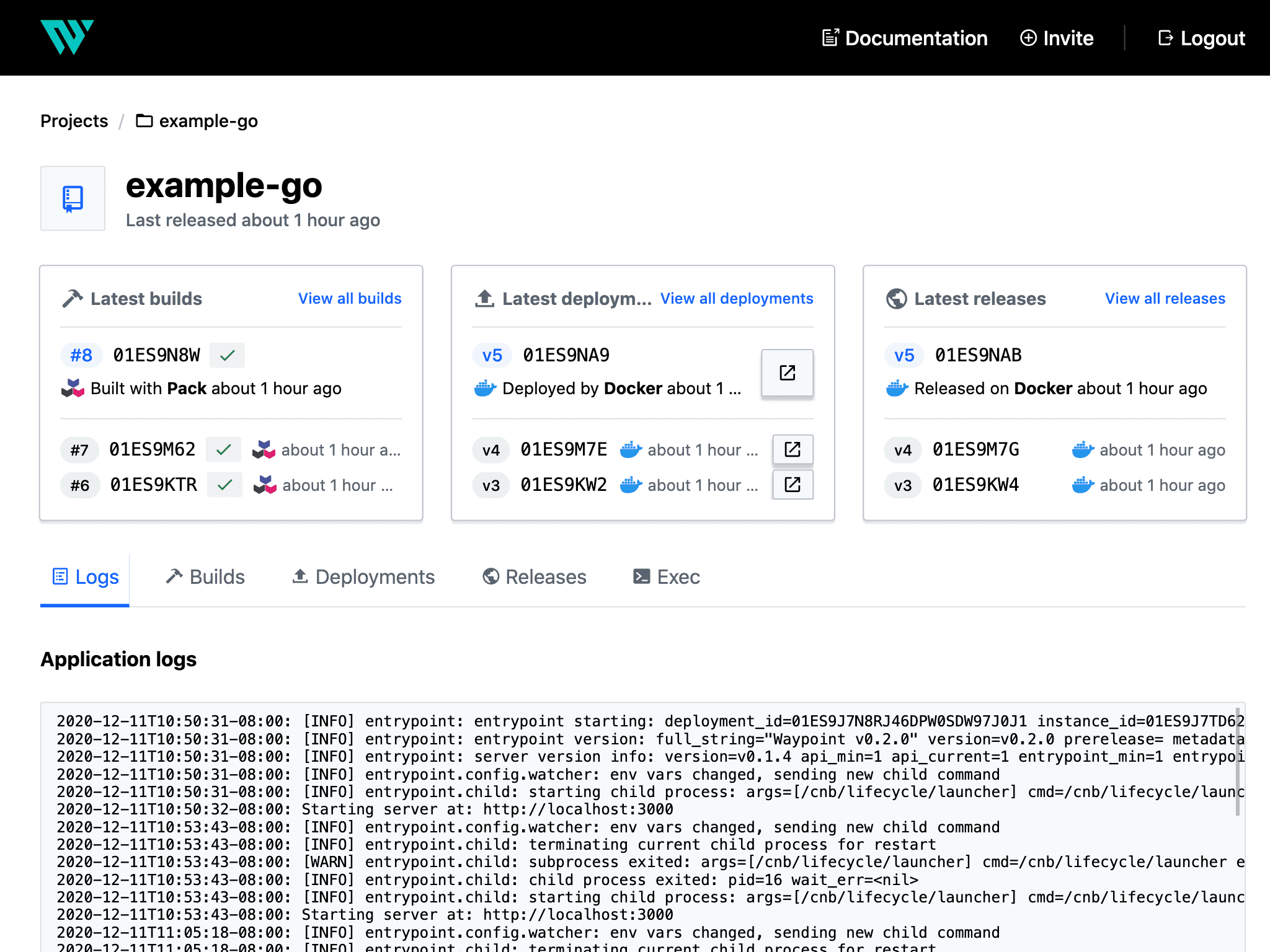Expand deployment v4 external link icon
Screen dimensions: 1270x952
tap(793, 450)
